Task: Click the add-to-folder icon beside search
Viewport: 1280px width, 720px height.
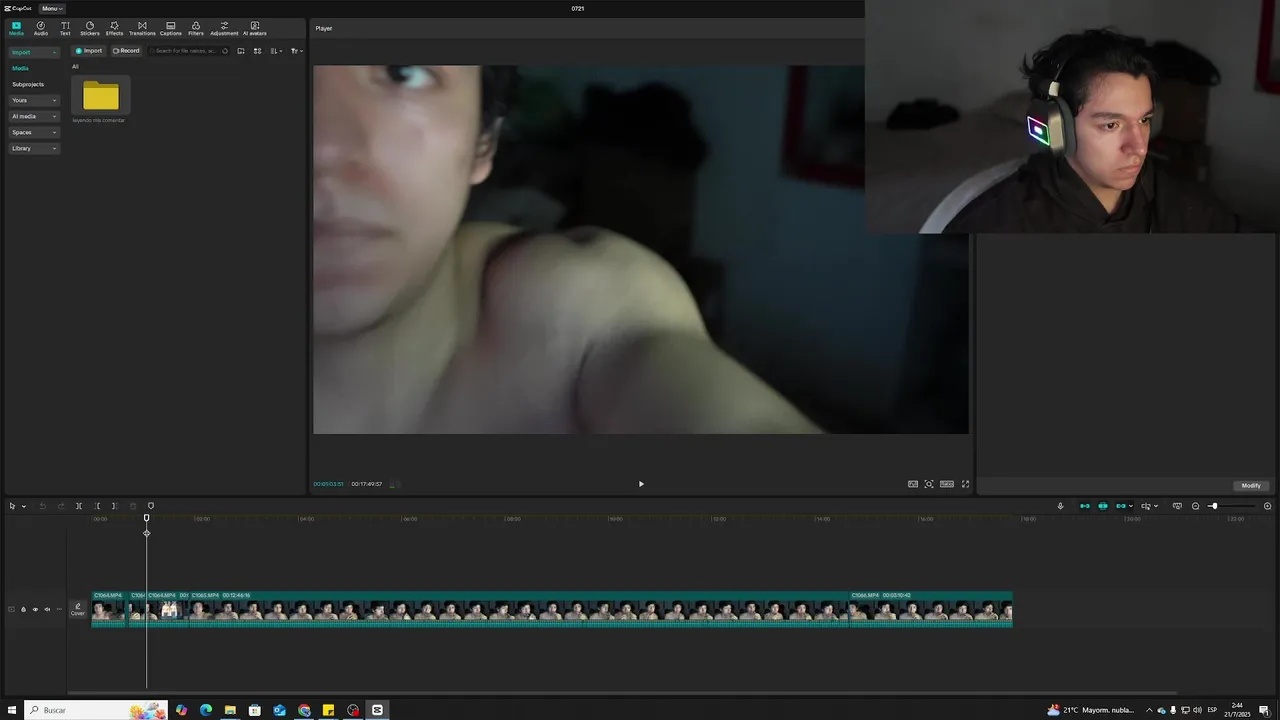Action: [x=241, y=51]
